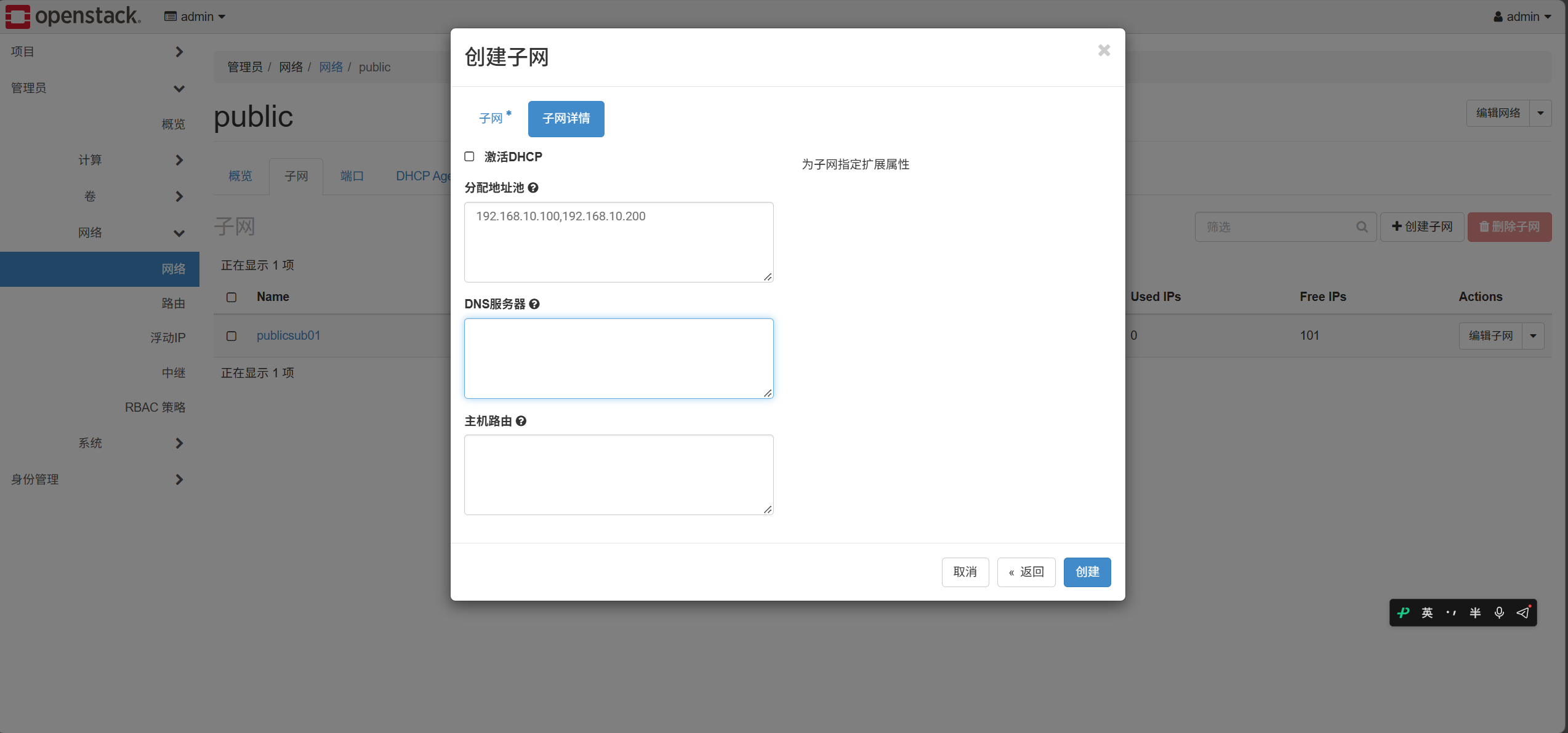
Task: Open the admin user menu top right
Action: click(1522, 17)
